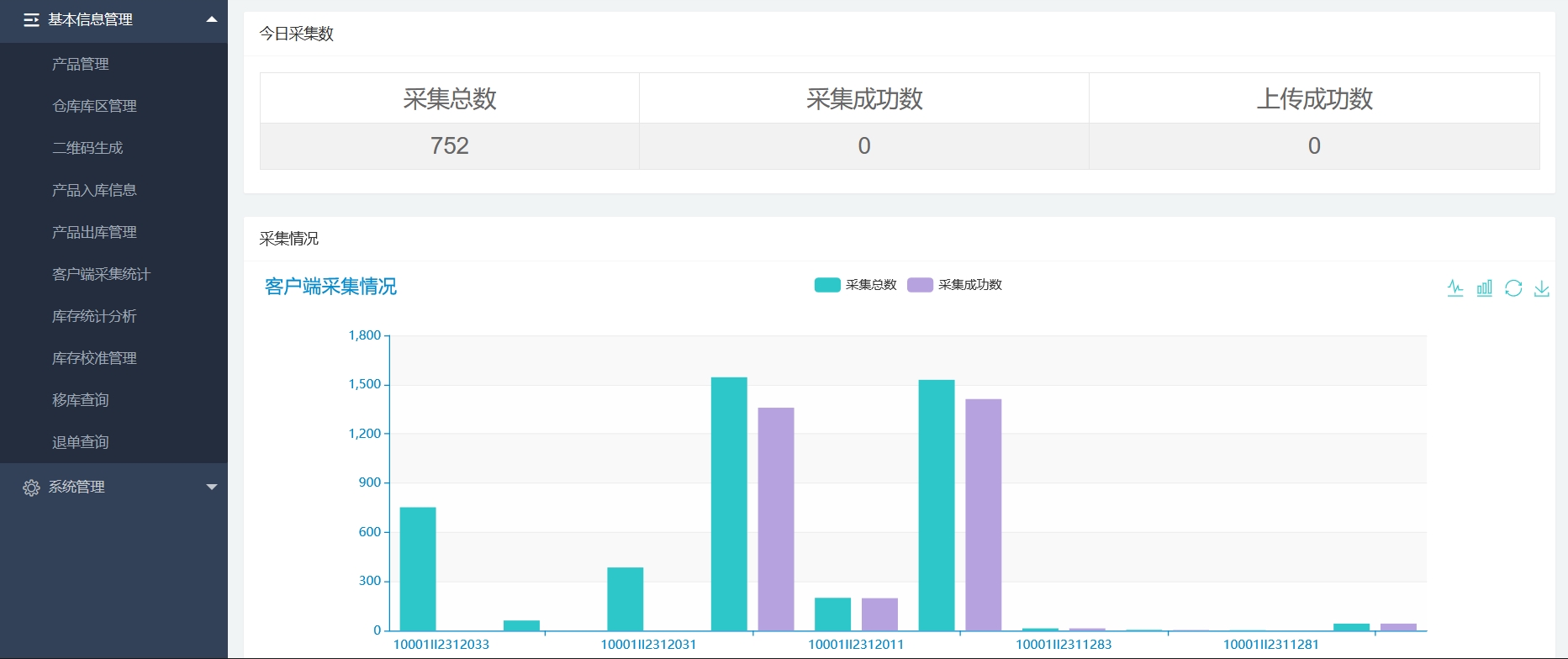Open 产品管理 in the sidebar
Image resolution: width=1568 pixels, height=659 pixels.
[x=81, y=64]
